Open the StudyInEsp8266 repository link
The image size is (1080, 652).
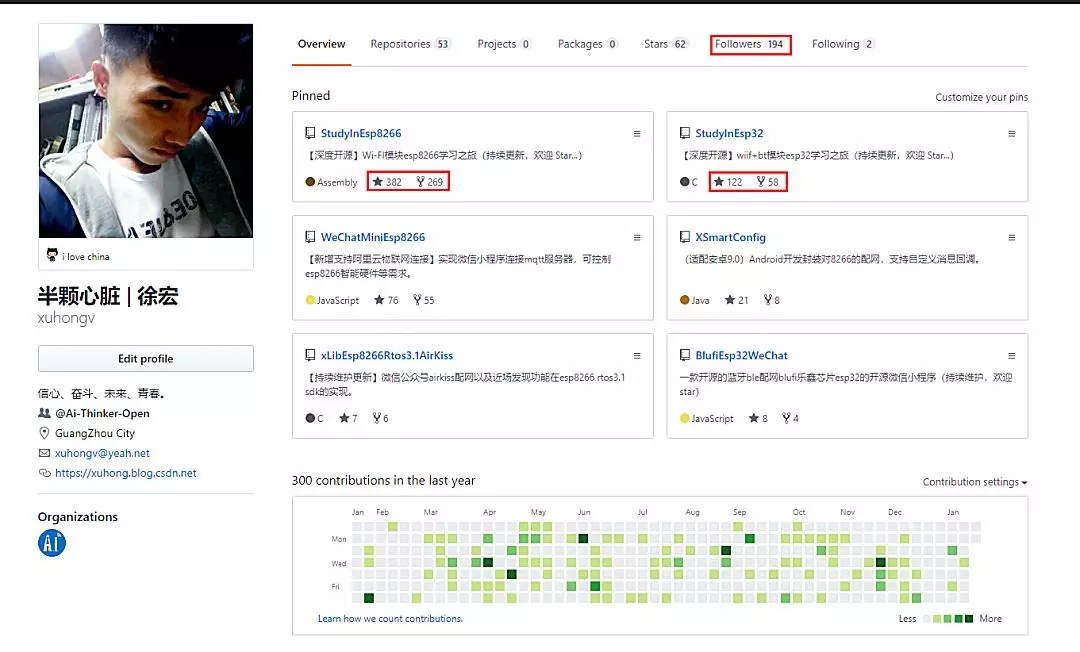[361, 133]
